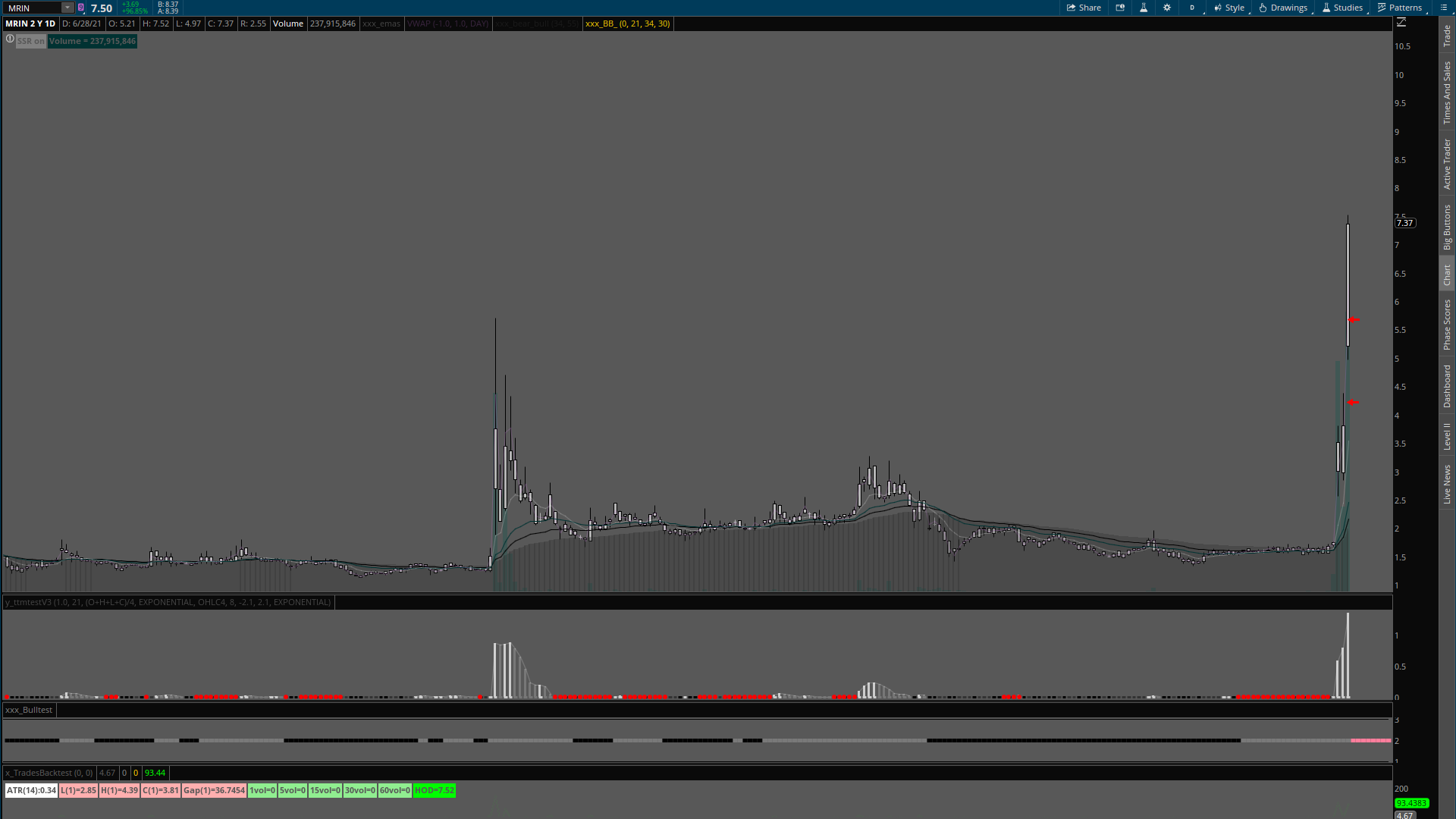Toggle the price axis scale icon

(x=1401, y=23)
